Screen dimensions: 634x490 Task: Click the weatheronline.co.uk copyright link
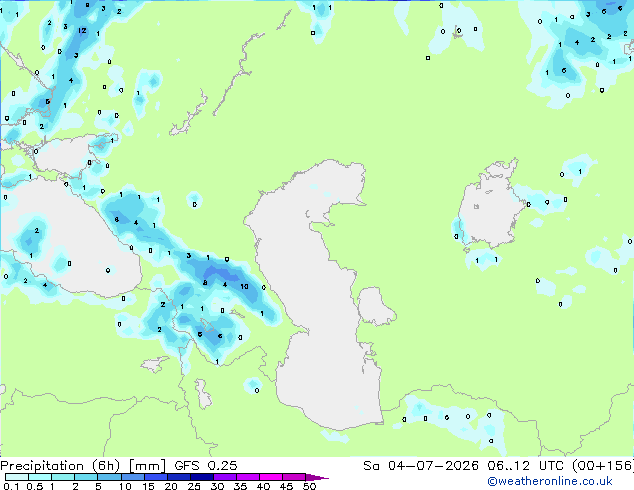(550, 481)
